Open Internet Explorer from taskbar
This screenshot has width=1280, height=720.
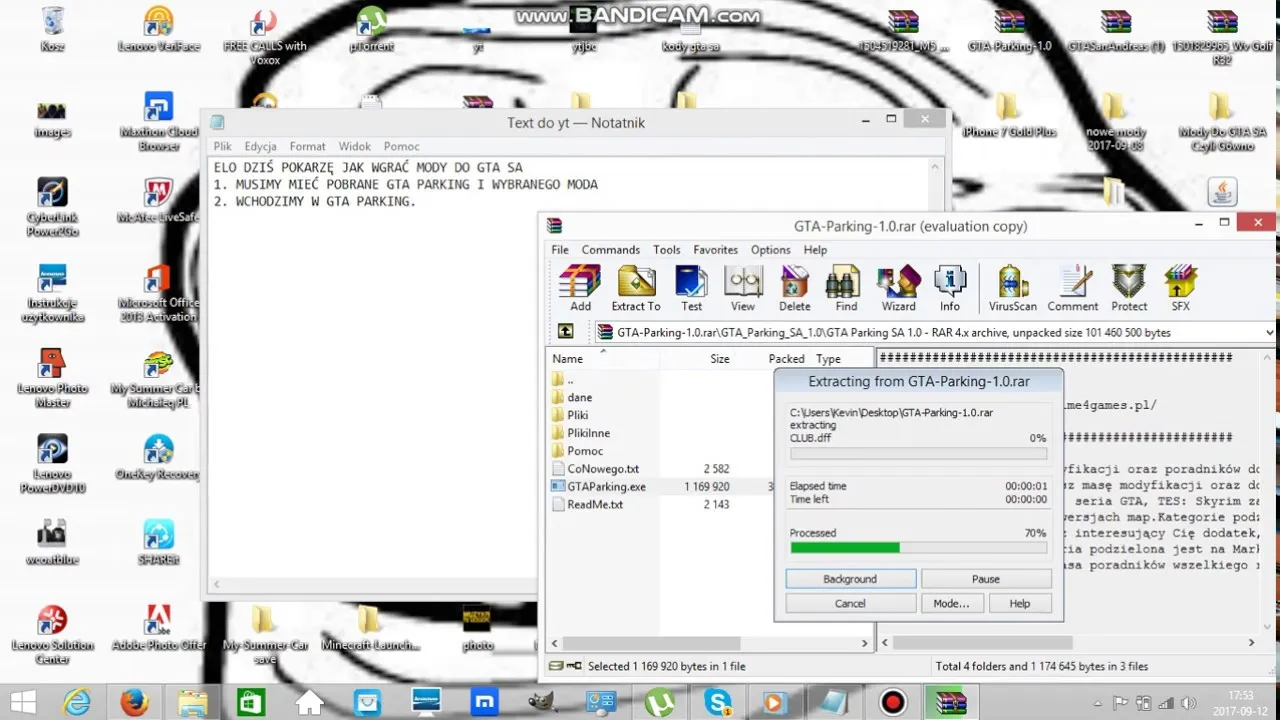(76, 702)
